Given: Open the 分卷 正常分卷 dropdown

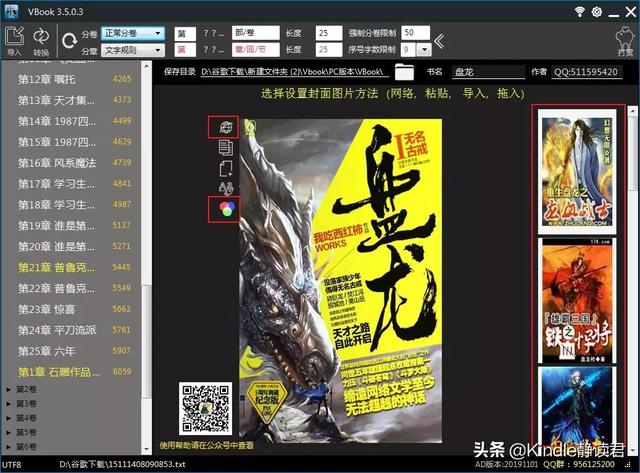Looking at the screenshot, I should (133, 33).
